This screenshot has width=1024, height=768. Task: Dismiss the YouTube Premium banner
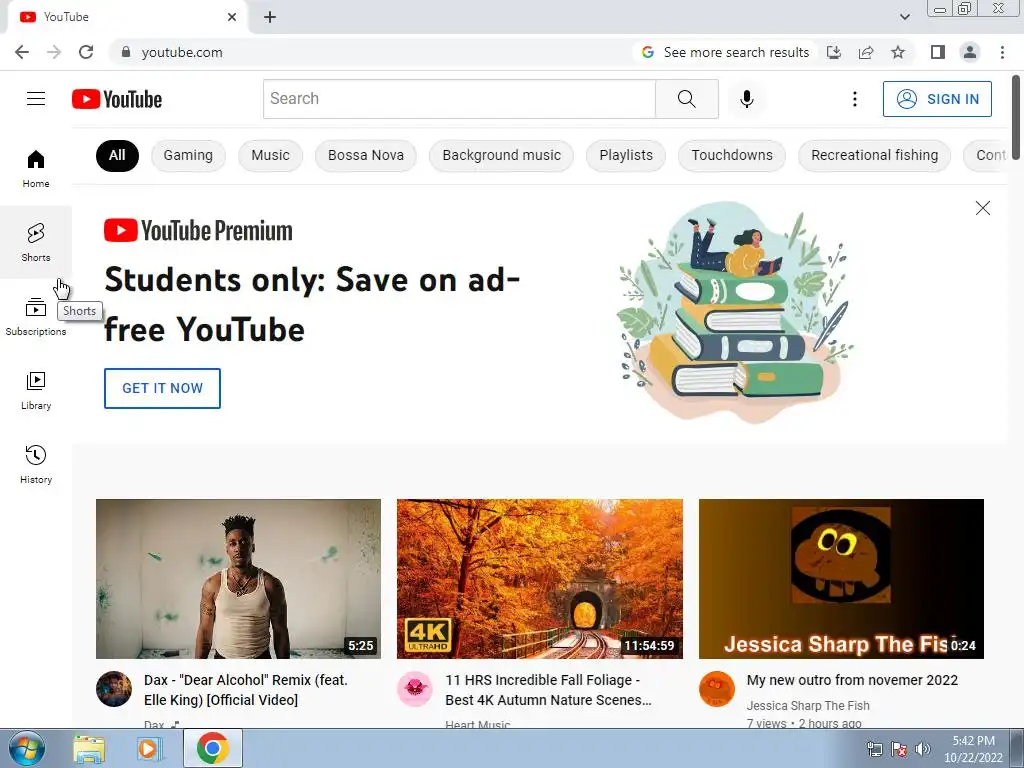coord(982,208)
